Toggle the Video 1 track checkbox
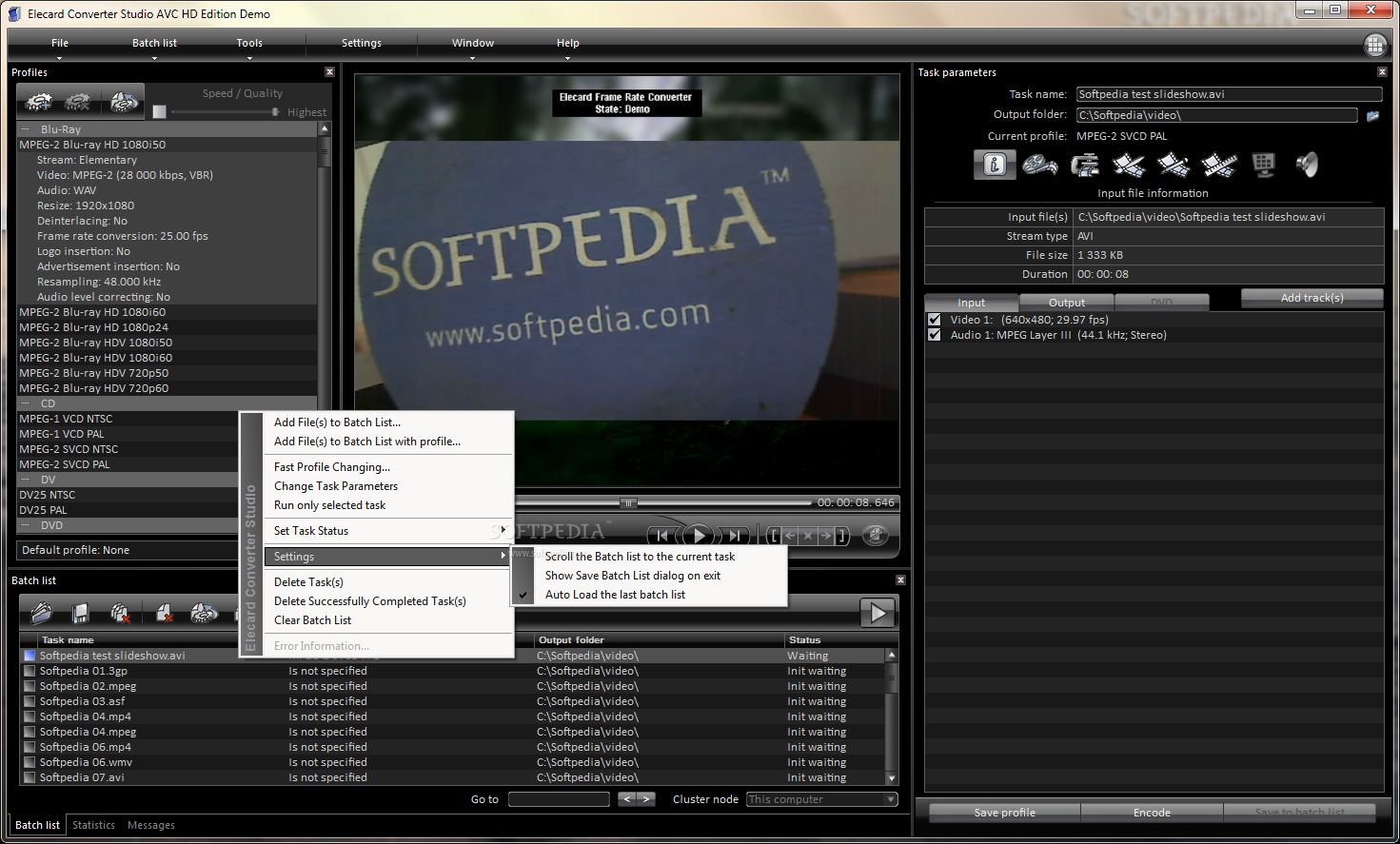This screenshot has height=844, width=1400. (x=934, y=320)
